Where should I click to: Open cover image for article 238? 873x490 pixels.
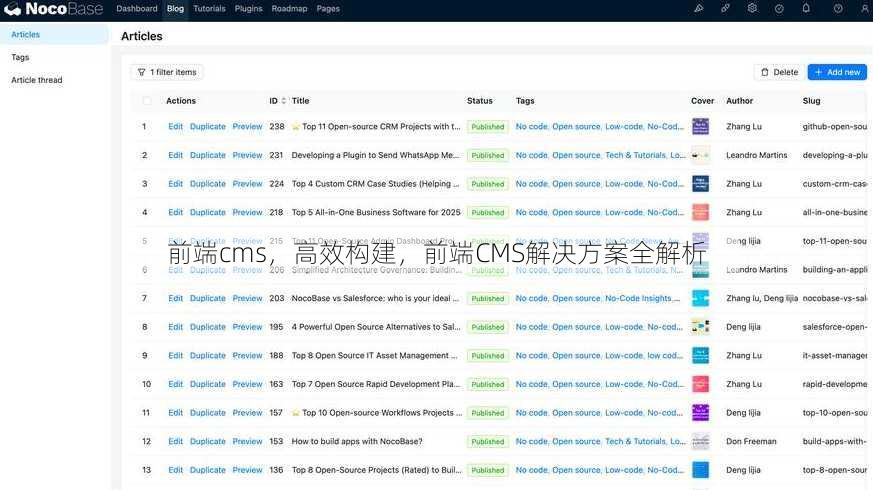700,126
